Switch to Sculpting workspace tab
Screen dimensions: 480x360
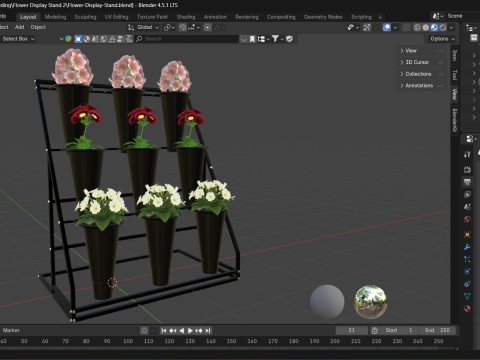point(85,17)
